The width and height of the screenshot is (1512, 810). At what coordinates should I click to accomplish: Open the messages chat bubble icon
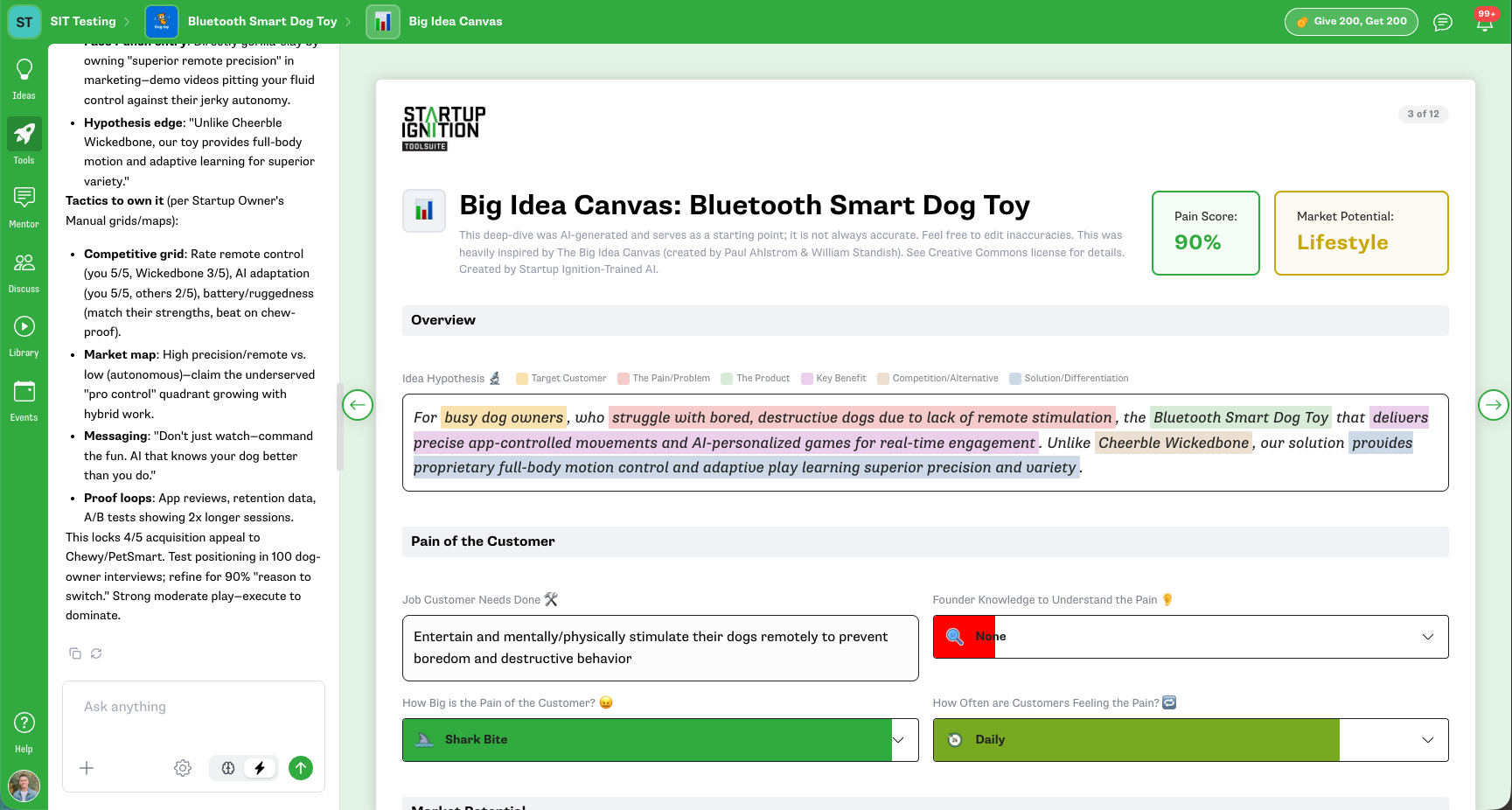pyautogui.click(x=1443, y=22)
